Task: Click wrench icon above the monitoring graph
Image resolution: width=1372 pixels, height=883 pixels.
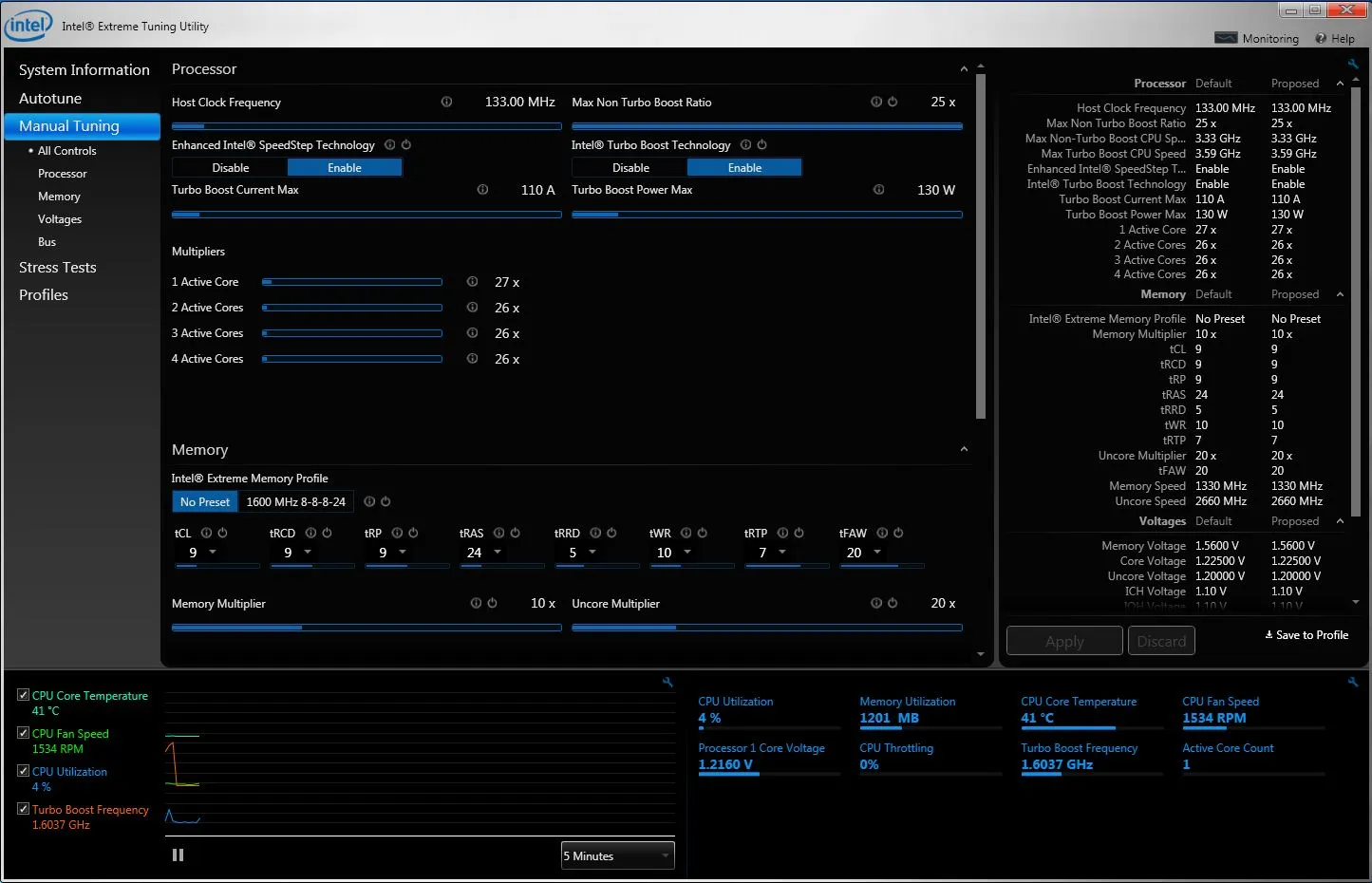Action: (667, 682)
